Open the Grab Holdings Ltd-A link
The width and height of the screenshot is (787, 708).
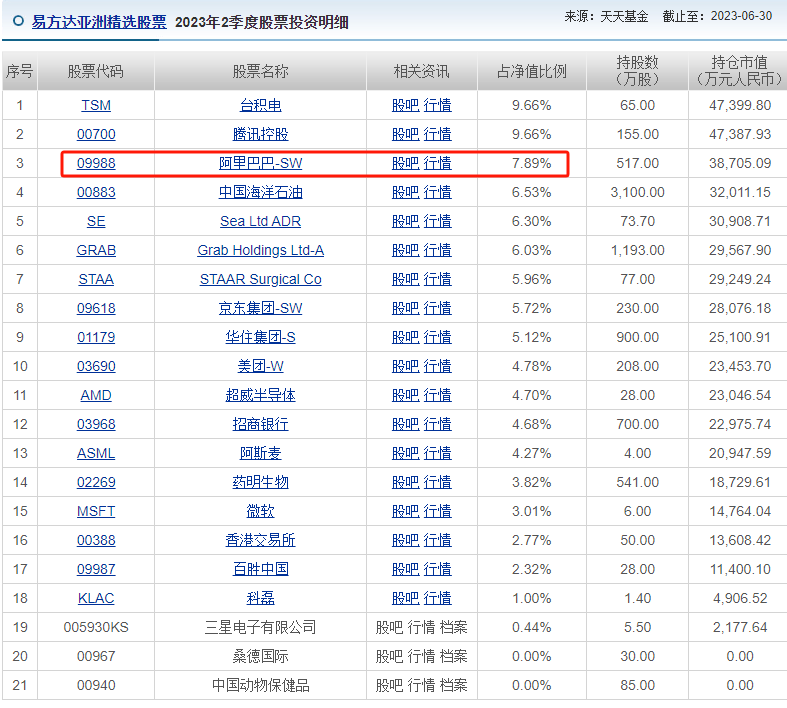260,250
